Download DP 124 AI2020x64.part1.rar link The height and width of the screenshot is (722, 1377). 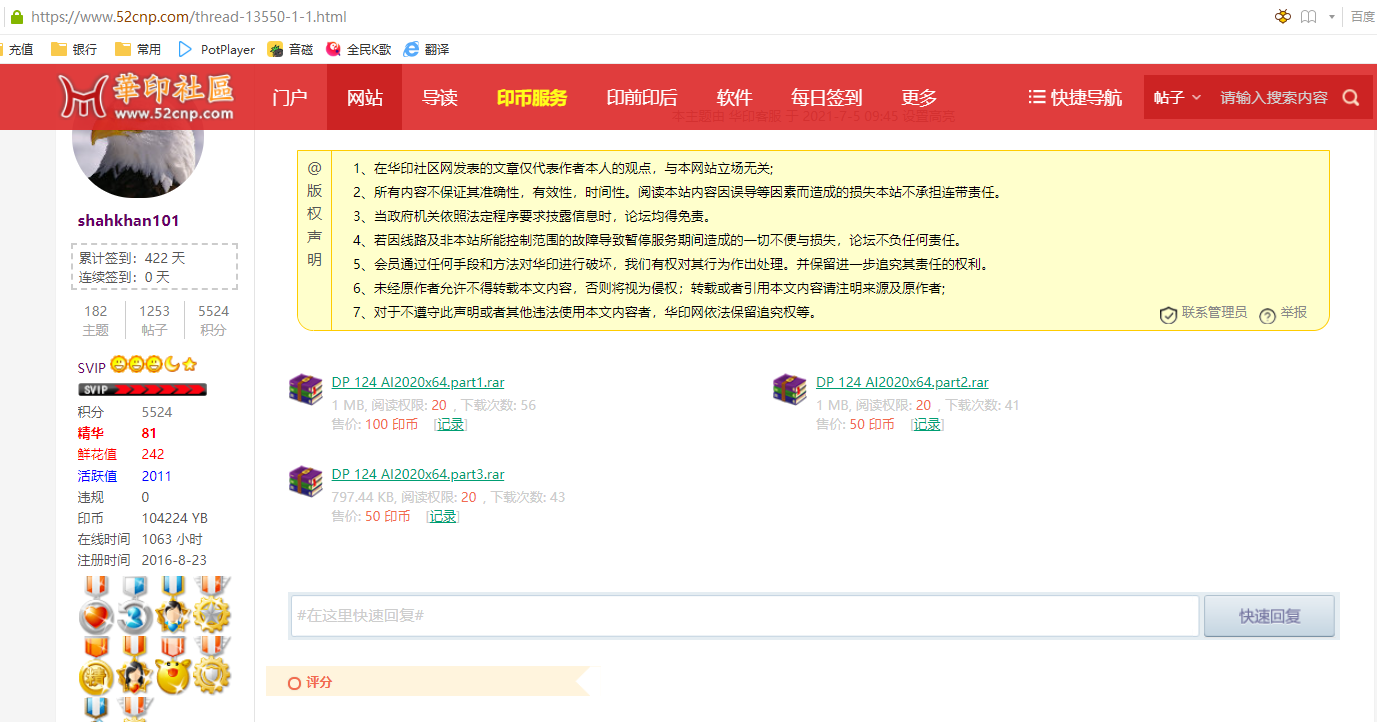point(417,382)
